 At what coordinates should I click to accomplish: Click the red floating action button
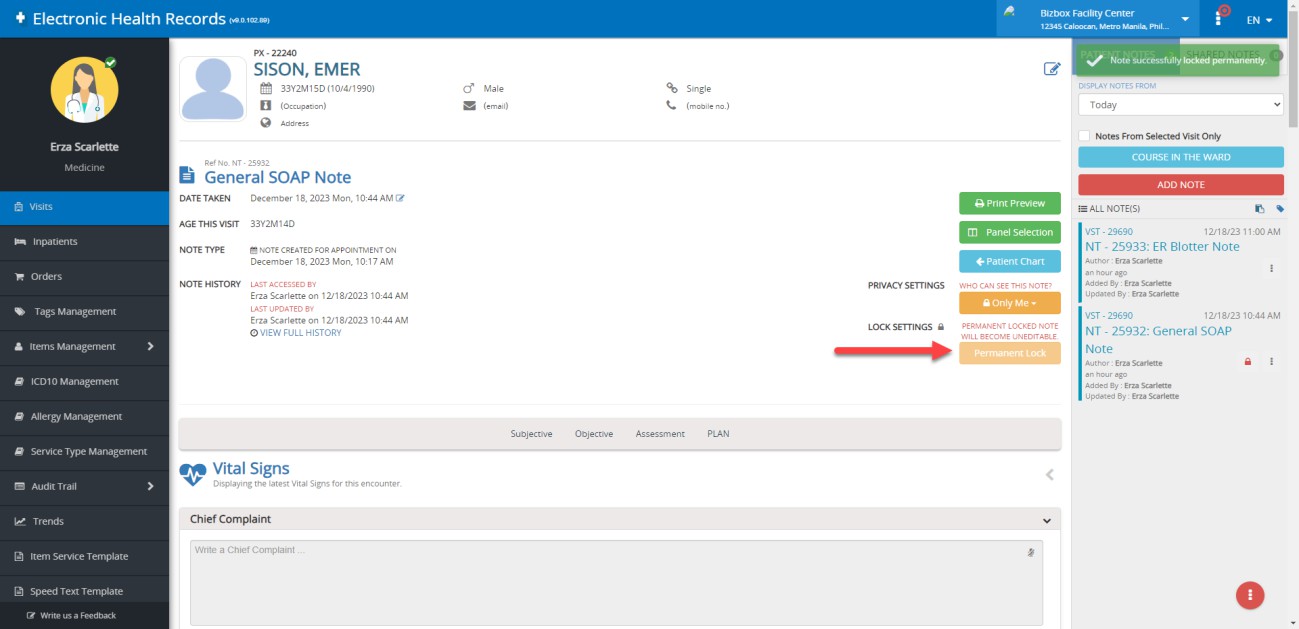click(1249, 595)
